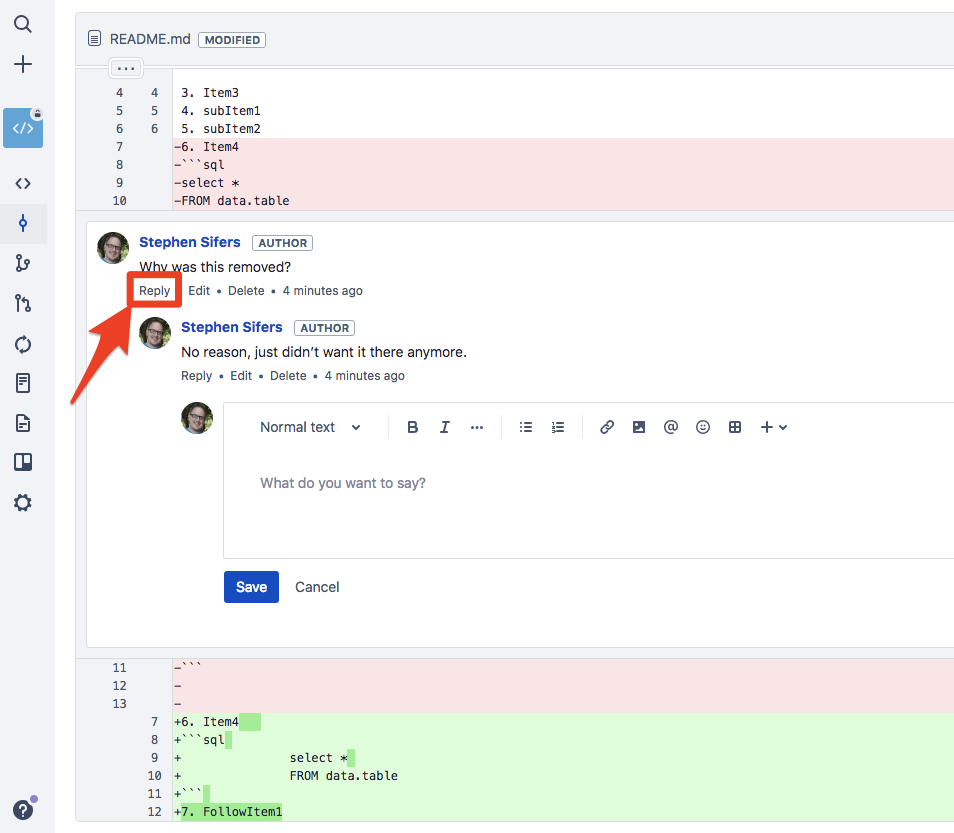Click the 'No reason, just didn't want it' text
Screen dimensions: 954x833
coord(324,352)
